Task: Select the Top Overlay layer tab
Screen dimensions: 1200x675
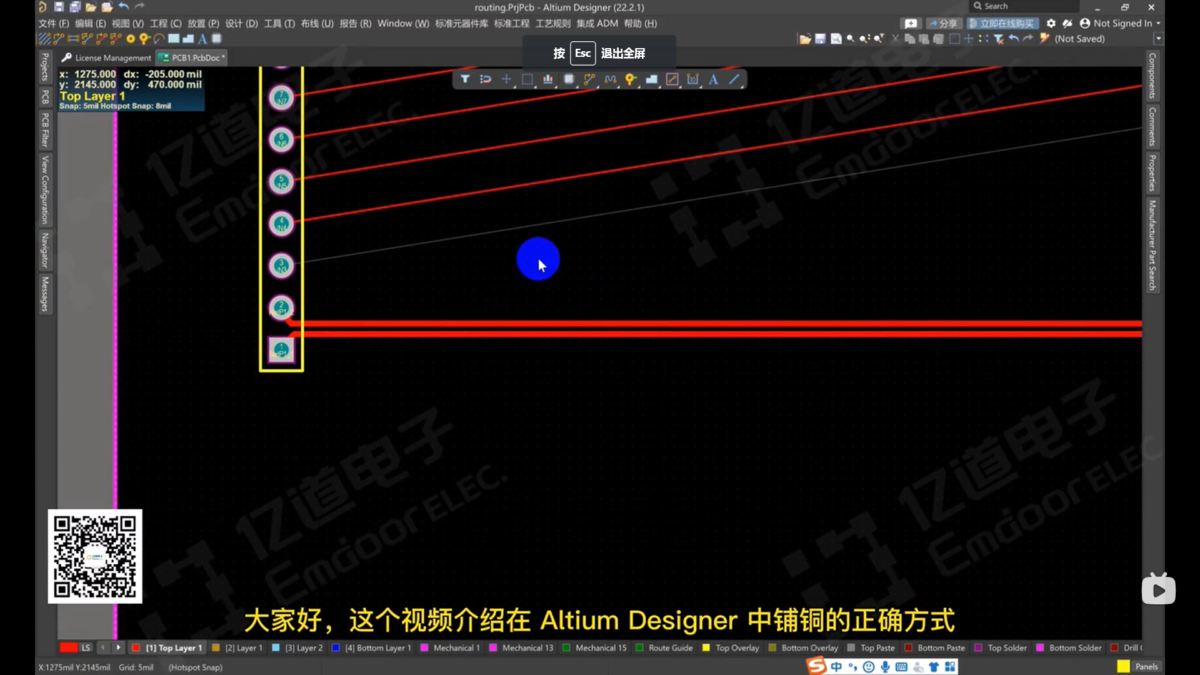Action: [x=730, y=648]
